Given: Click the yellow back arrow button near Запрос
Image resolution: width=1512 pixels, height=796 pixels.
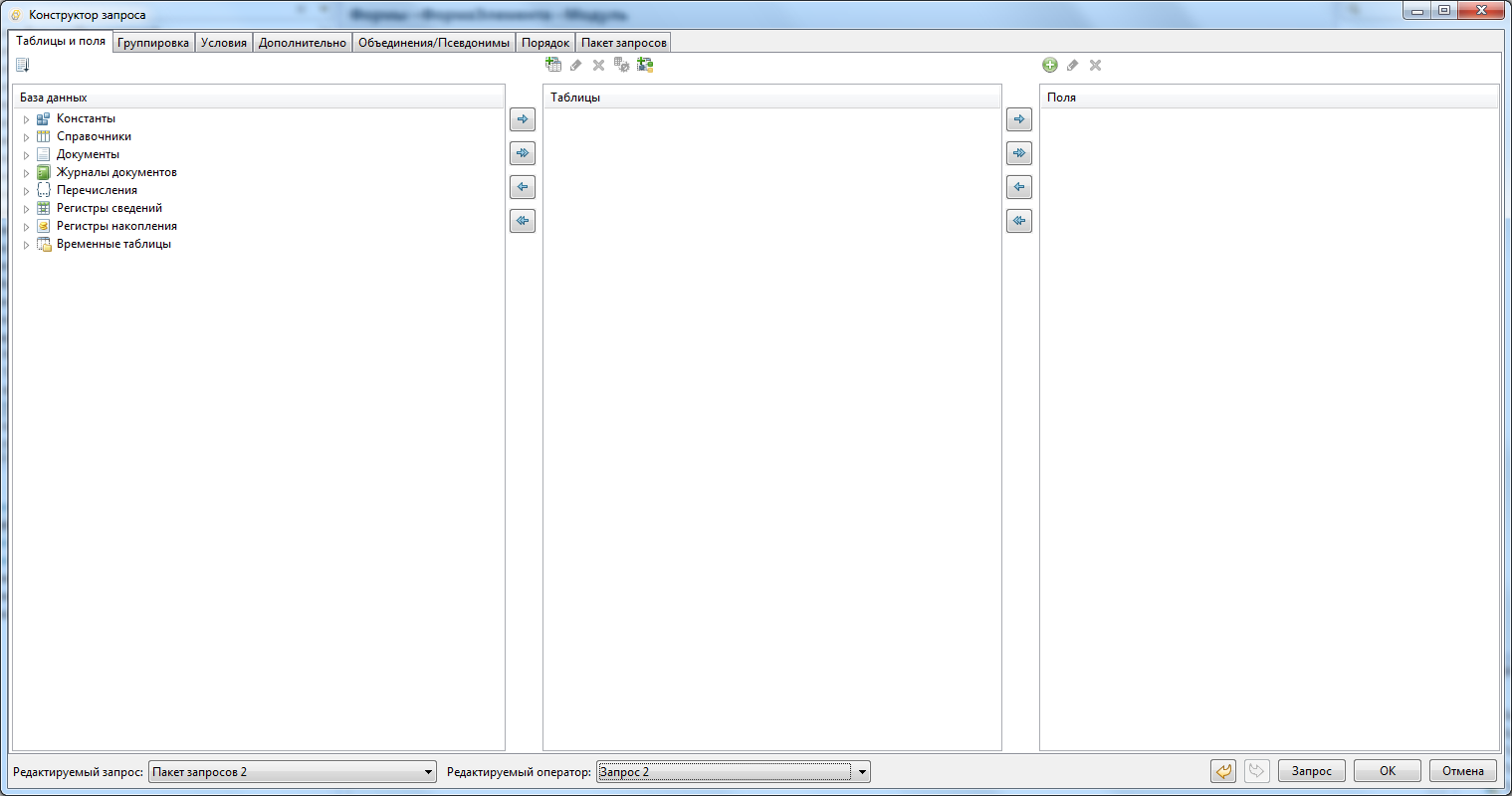Looking at the screenshot, I should [1224, 771].
